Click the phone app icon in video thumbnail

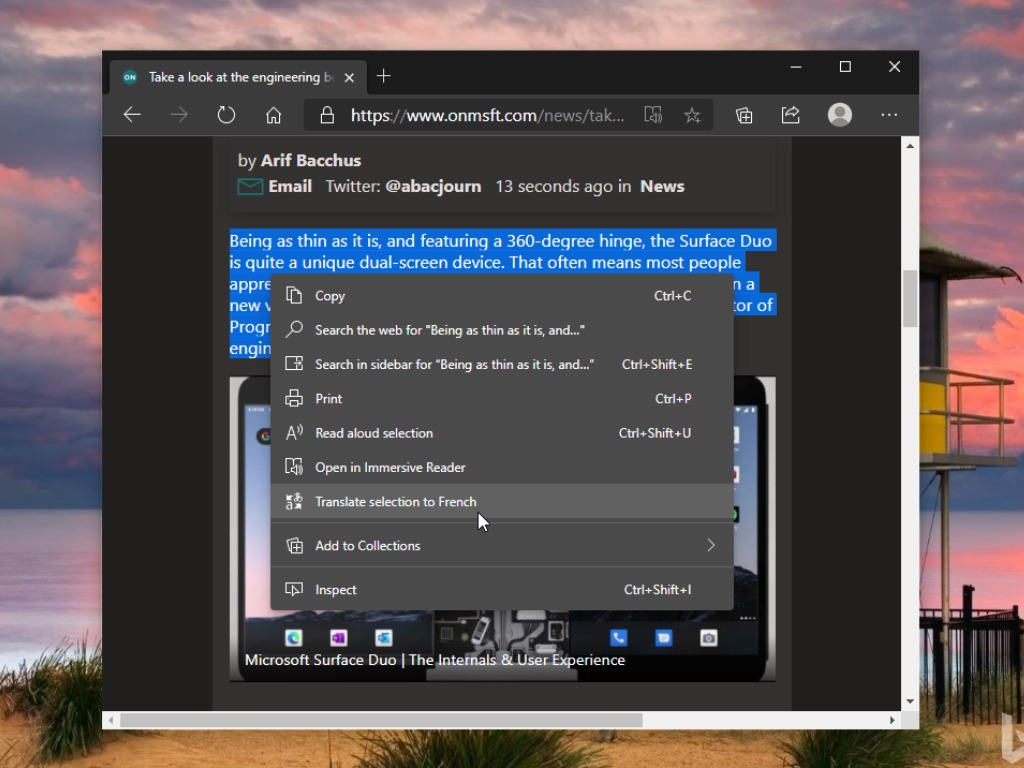[618, 637]
